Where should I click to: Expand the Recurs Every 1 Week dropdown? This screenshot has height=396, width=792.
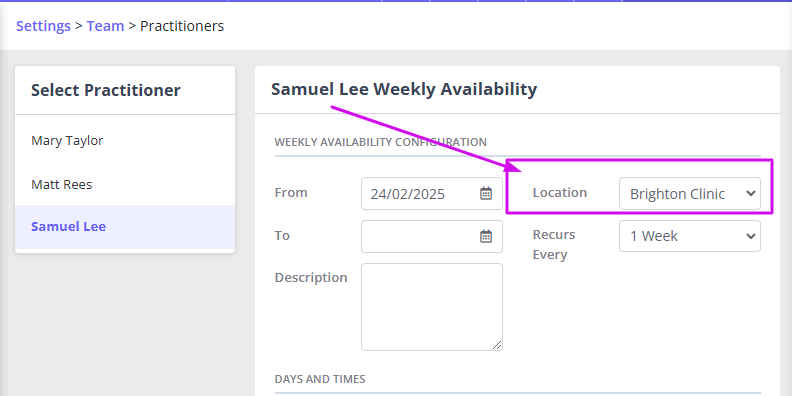(x=689, y=236)
